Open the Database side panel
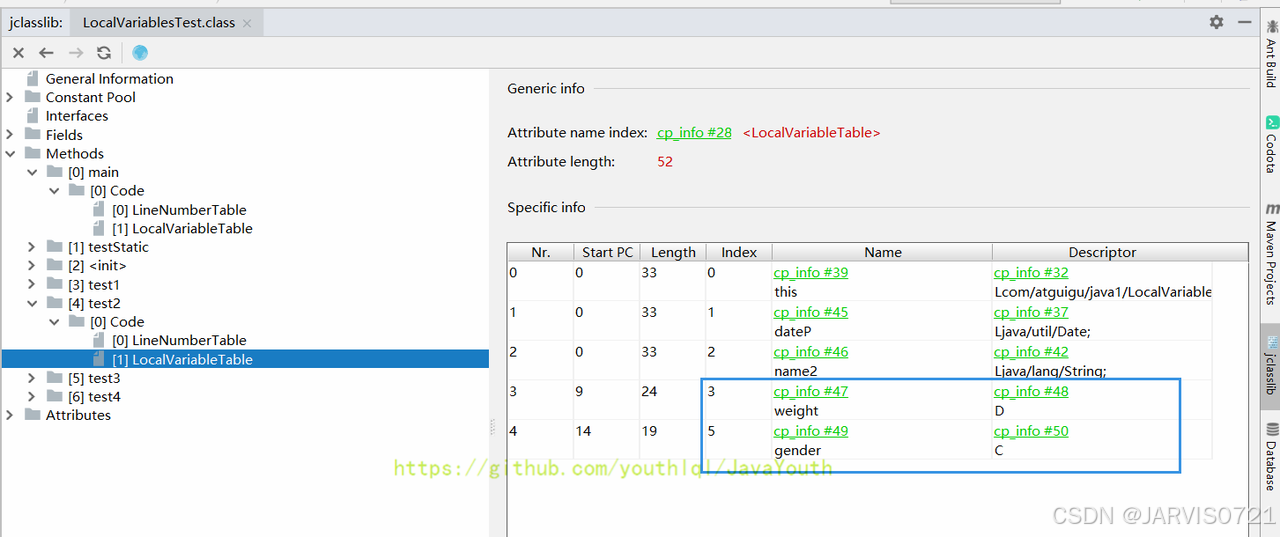The width and height of the screenshot is (1280, 537). tap(1270, 455)
